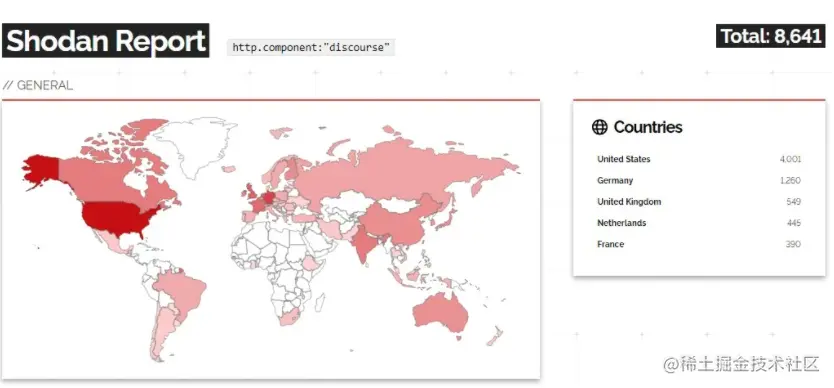This screenshot has width=834, height=388.
Task: Select Germany in the Countries list
Action: (615, 180)
